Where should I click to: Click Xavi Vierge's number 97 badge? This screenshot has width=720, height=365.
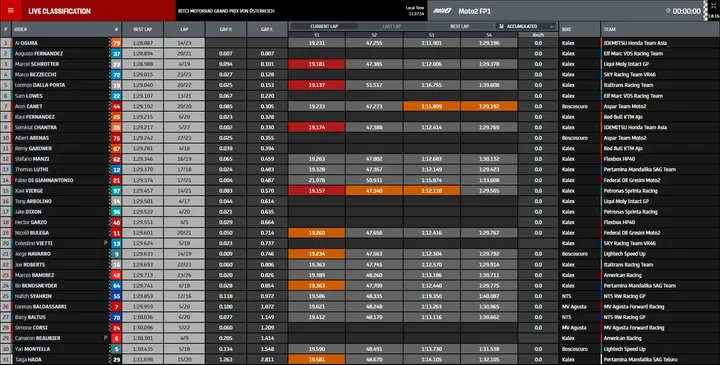coord(116,191)
